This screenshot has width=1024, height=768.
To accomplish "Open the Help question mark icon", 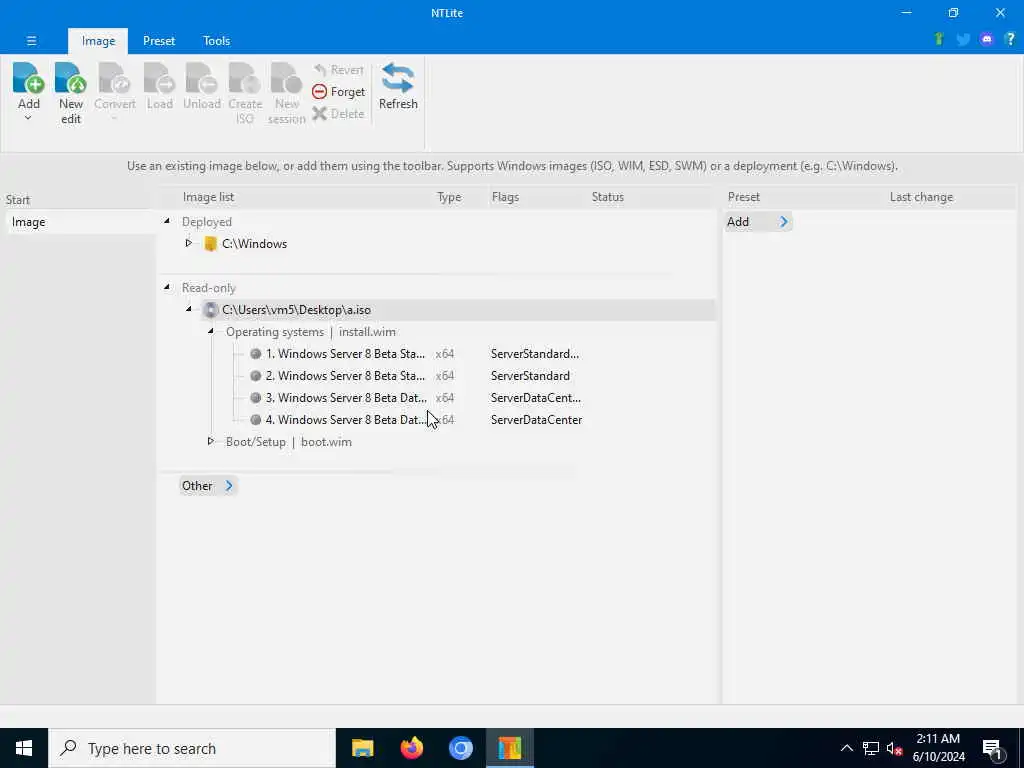I will pyautogui.click(x=1010, y=39).
